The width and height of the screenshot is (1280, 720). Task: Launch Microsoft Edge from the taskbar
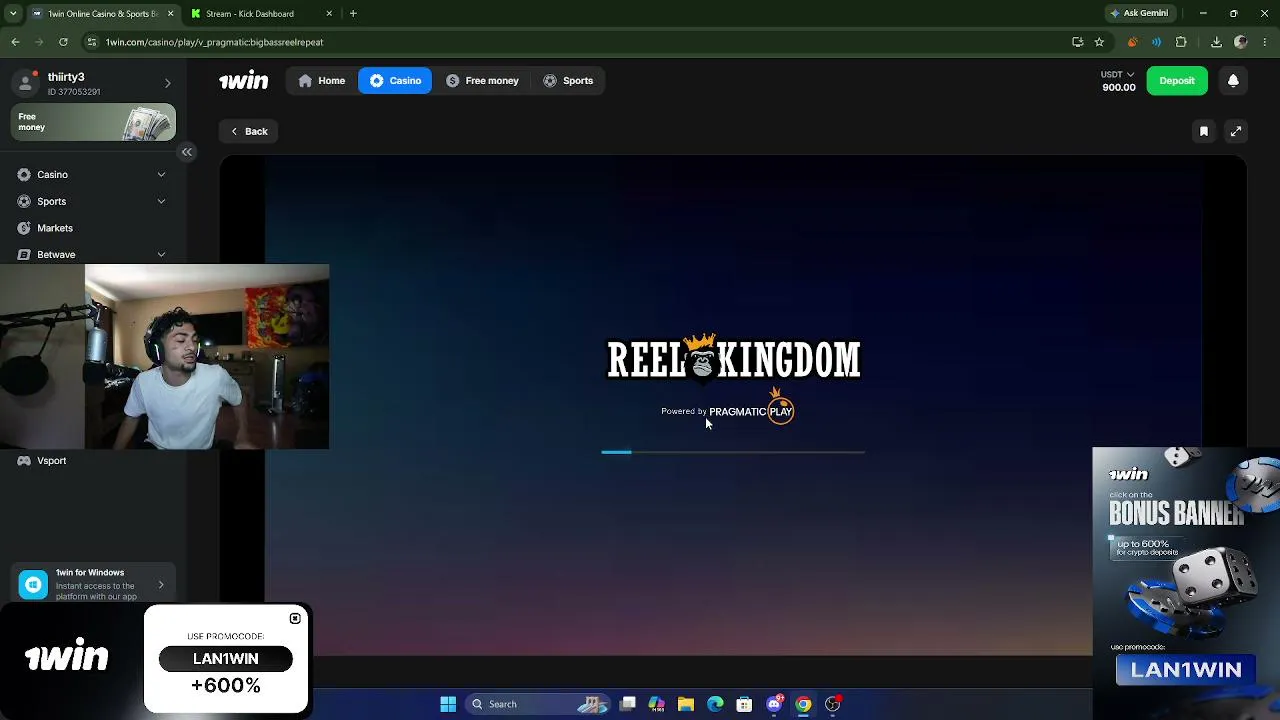(x=715, y=704)
